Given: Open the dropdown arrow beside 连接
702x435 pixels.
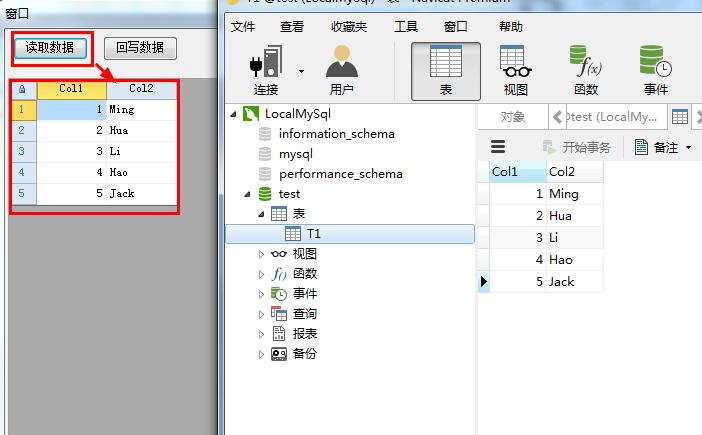Looking at the screenshot, I should pyautogui.click(x=301, y=71).
